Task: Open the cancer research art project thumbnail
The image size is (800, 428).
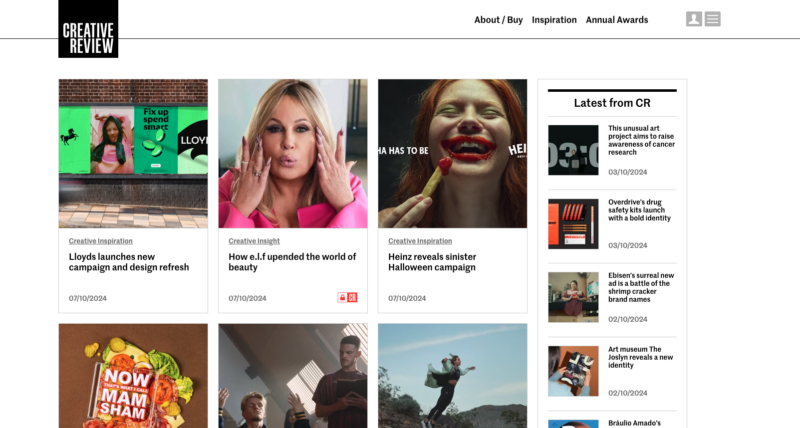Action: (x=573, y=150)
